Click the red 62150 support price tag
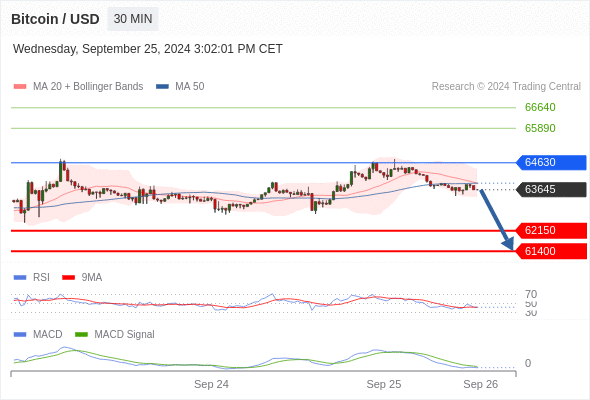Image resolution: width=590 pixels, height=400 pixels. click(x=551, y=230)
